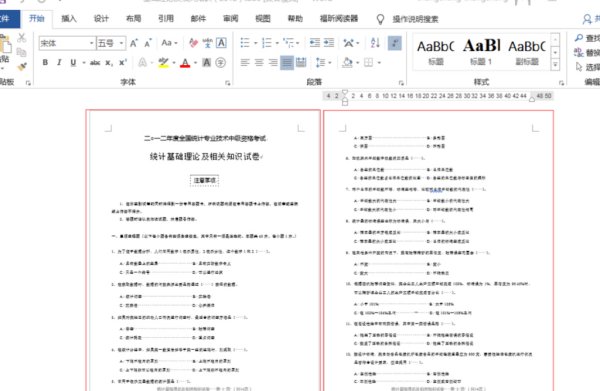This screenshot has height=391, width=600.
Task: Toggle character shading
Action: click(207, 62)
